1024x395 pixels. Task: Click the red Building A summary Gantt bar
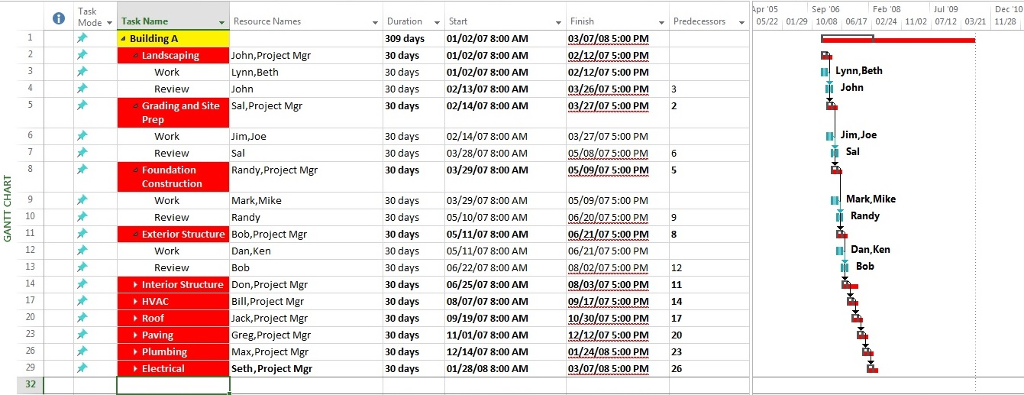(898, 40)
